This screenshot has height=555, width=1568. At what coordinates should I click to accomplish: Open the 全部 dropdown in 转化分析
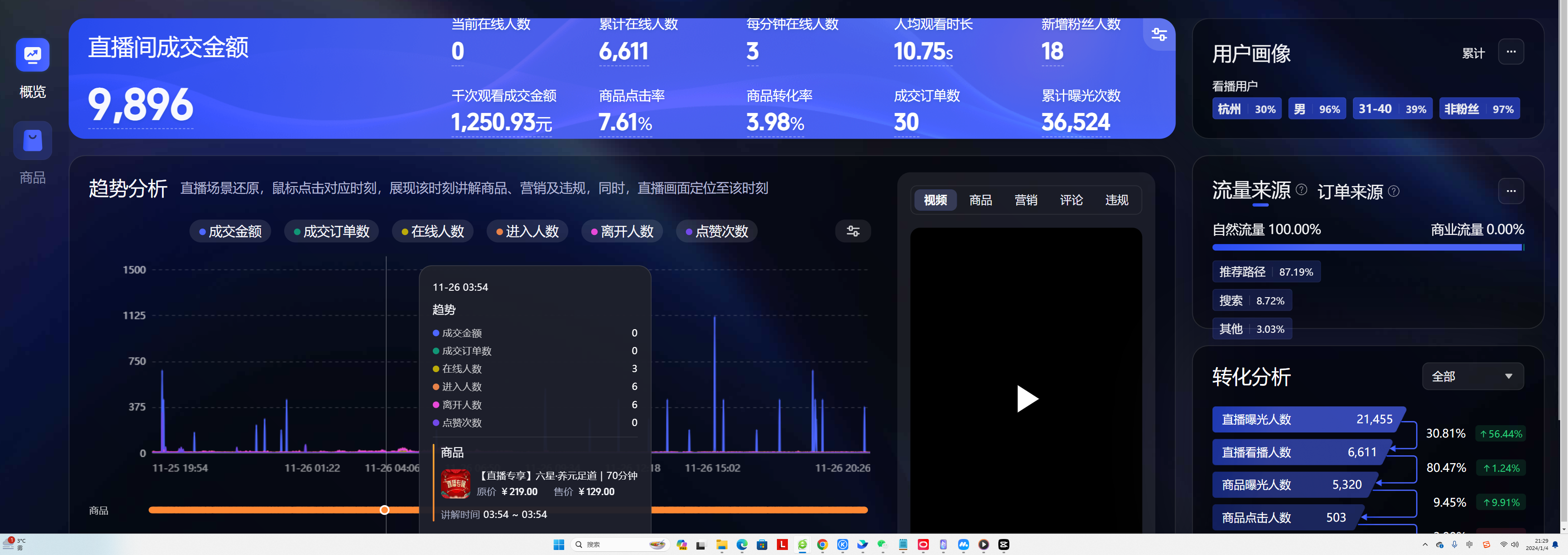click(1472, 376)
